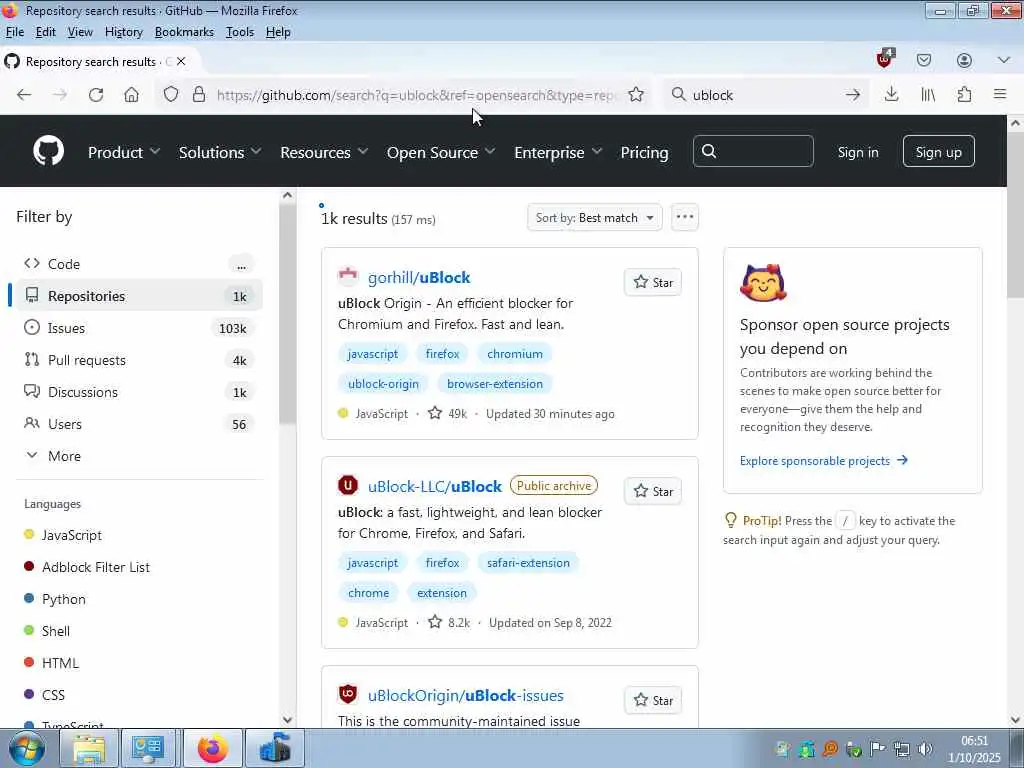Screen dimensions: 1024x768
Task: Expand the Solutions dropdown menu
Action: tap(220, 152)
